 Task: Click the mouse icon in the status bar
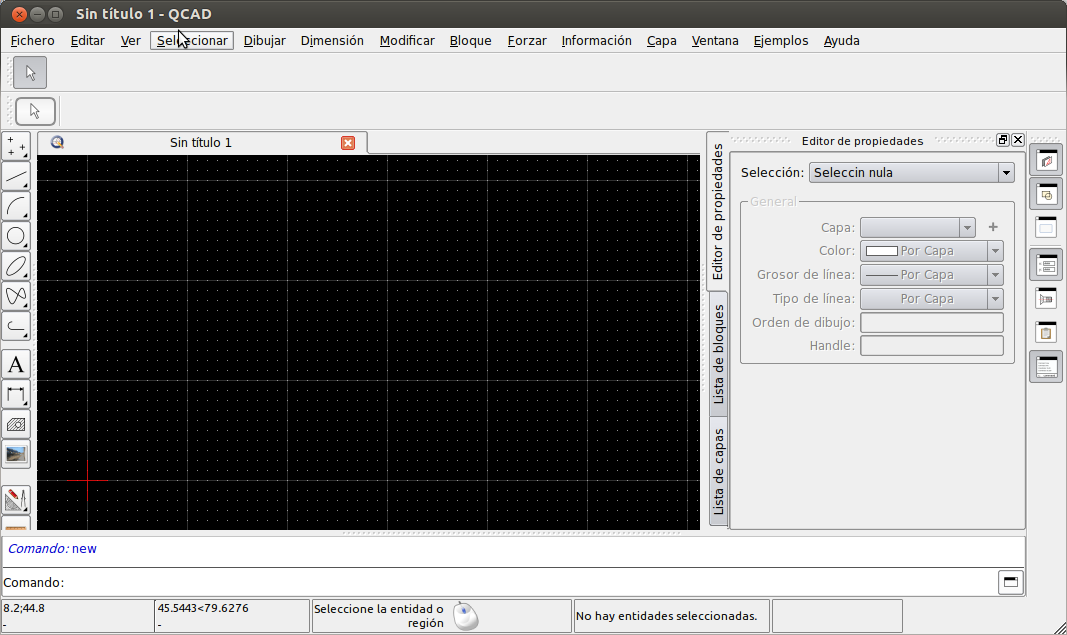[x=466, y=616]
